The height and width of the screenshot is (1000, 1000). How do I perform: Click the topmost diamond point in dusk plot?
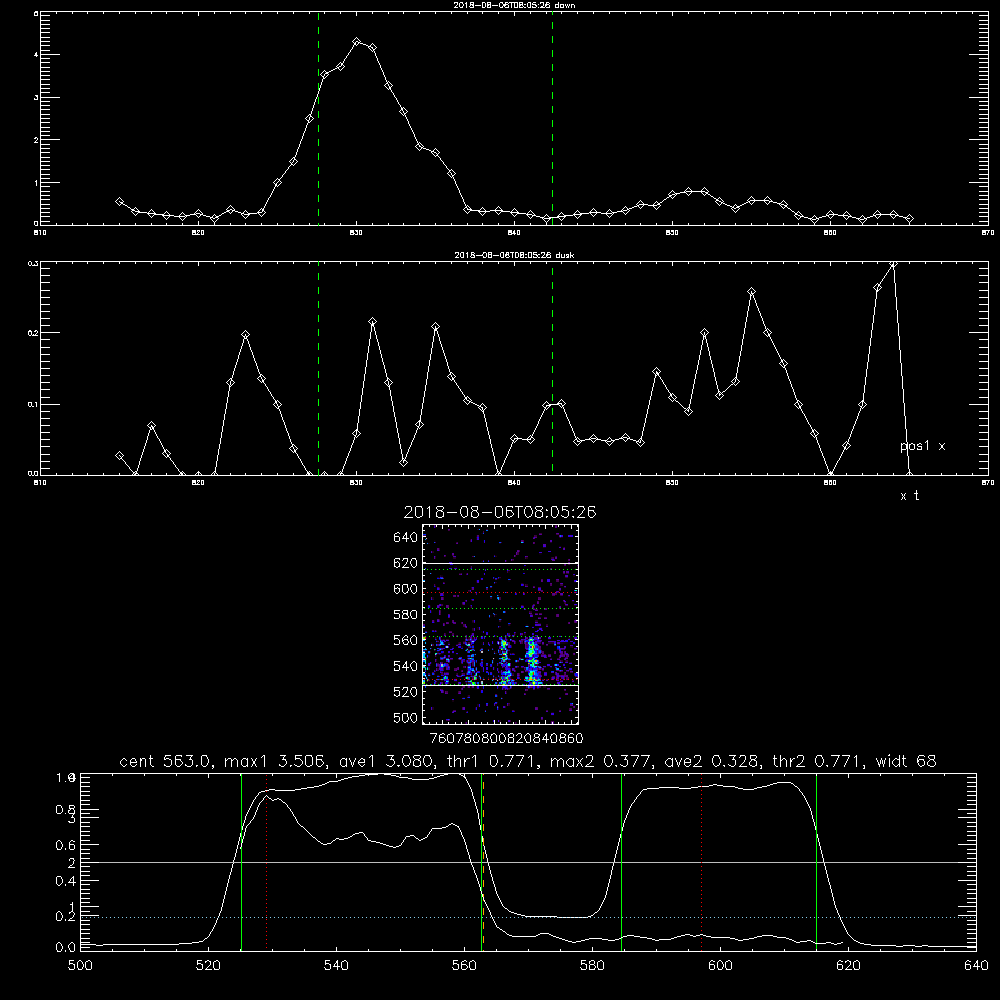pos(893,263)
